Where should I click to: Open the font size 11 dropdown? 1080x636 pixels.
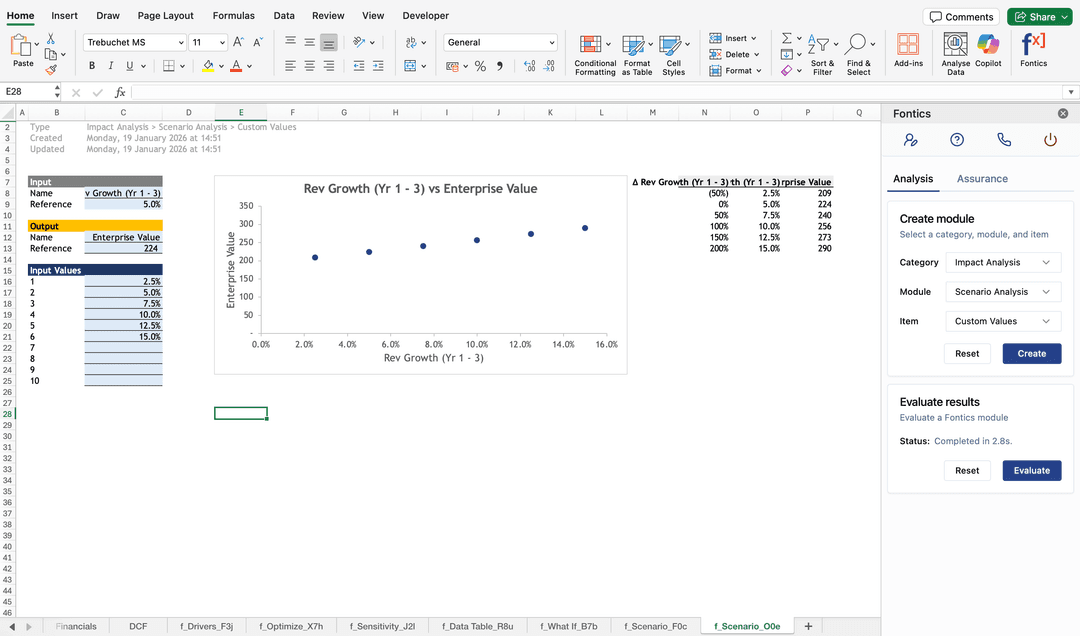[222, 43]
